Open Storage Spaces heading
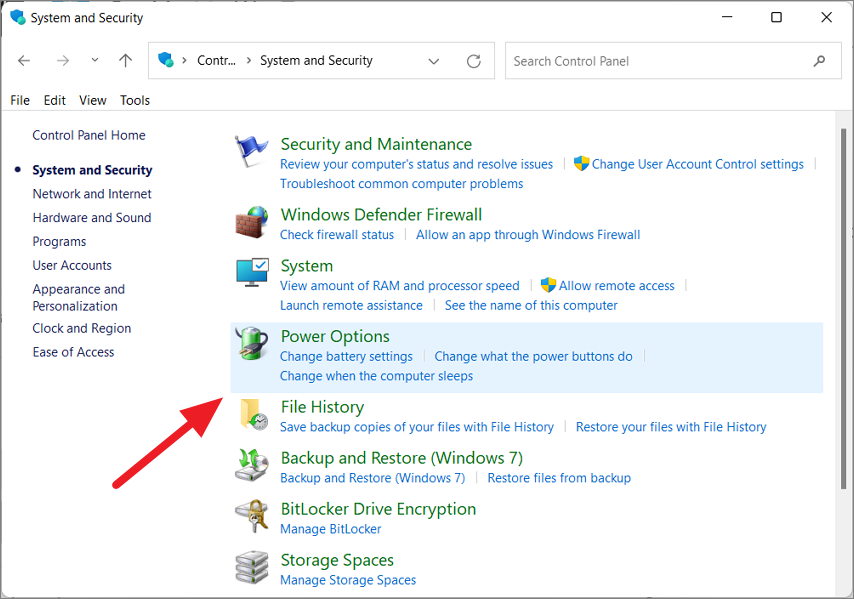 coord(337,560)
